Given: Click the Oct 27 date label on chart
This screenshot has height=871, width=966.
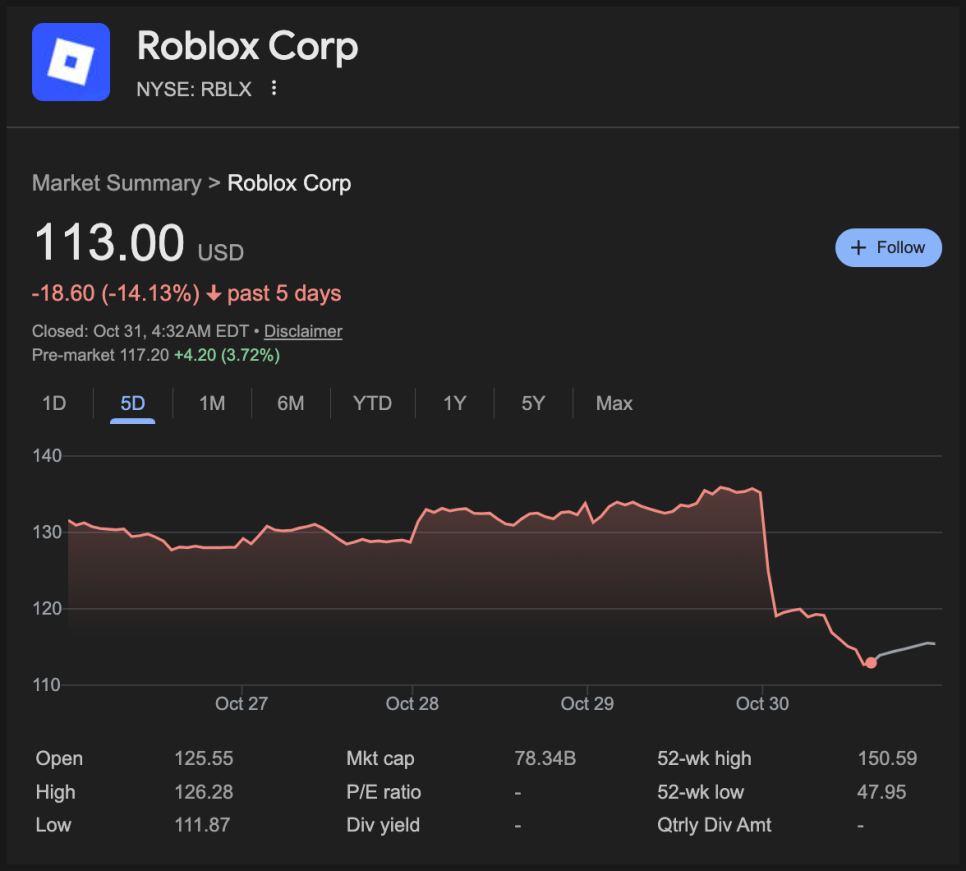Looking at the screenshot, I should point(242,704).
